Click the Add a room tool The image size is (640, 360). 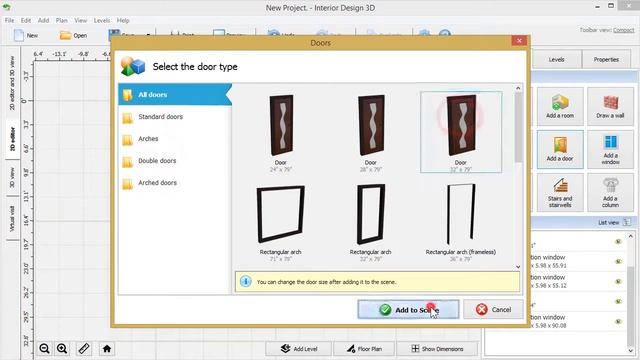click(x=560, y=106)
